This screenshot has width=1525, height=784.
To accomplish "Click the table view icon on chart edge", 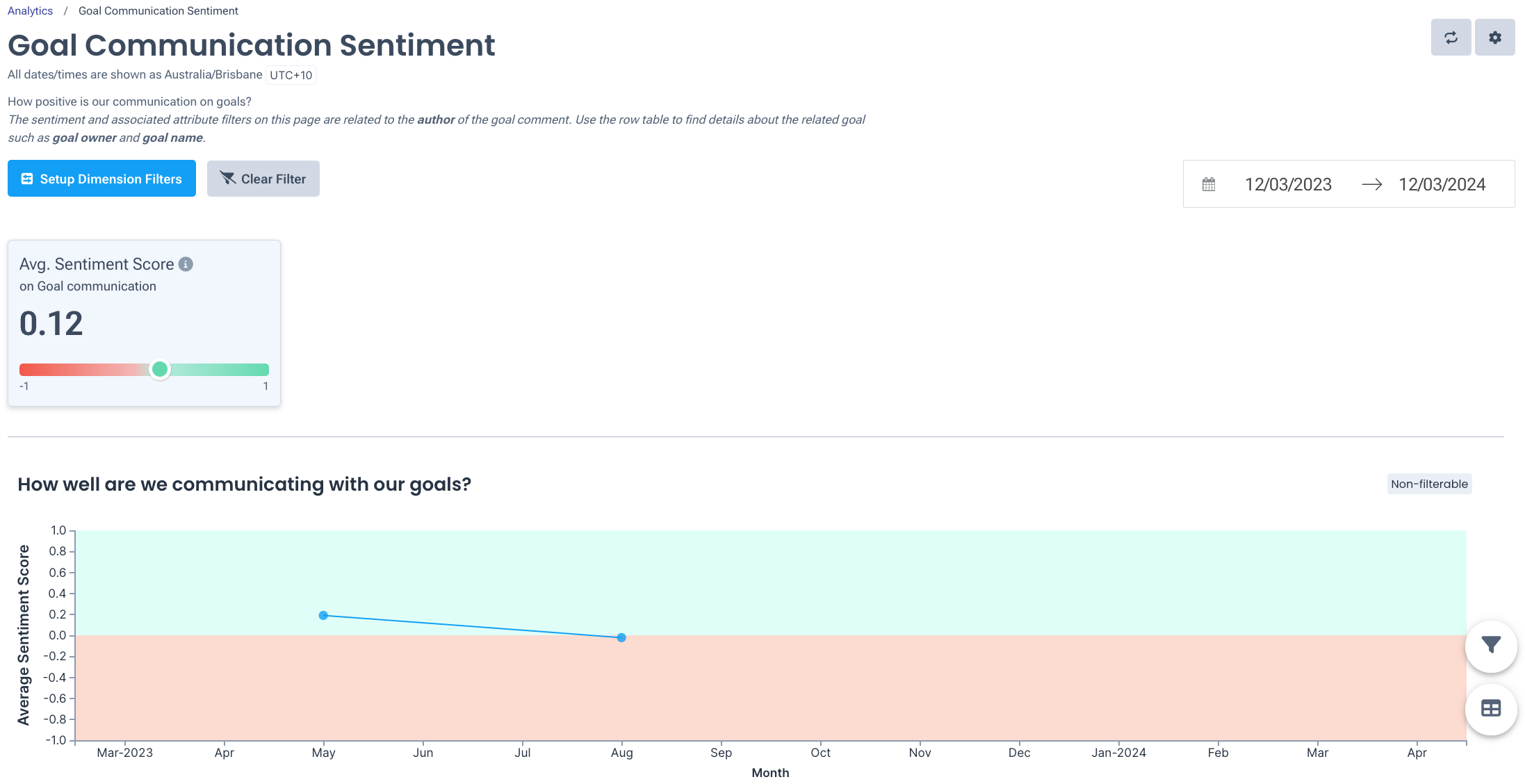I will click(x=1490, y=709).
